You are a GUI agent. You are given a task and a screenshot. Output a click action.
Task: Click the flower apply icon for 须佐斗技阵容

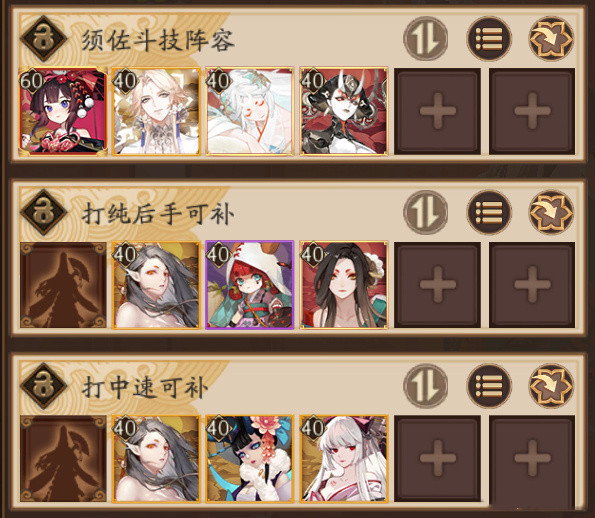point(551,39)
